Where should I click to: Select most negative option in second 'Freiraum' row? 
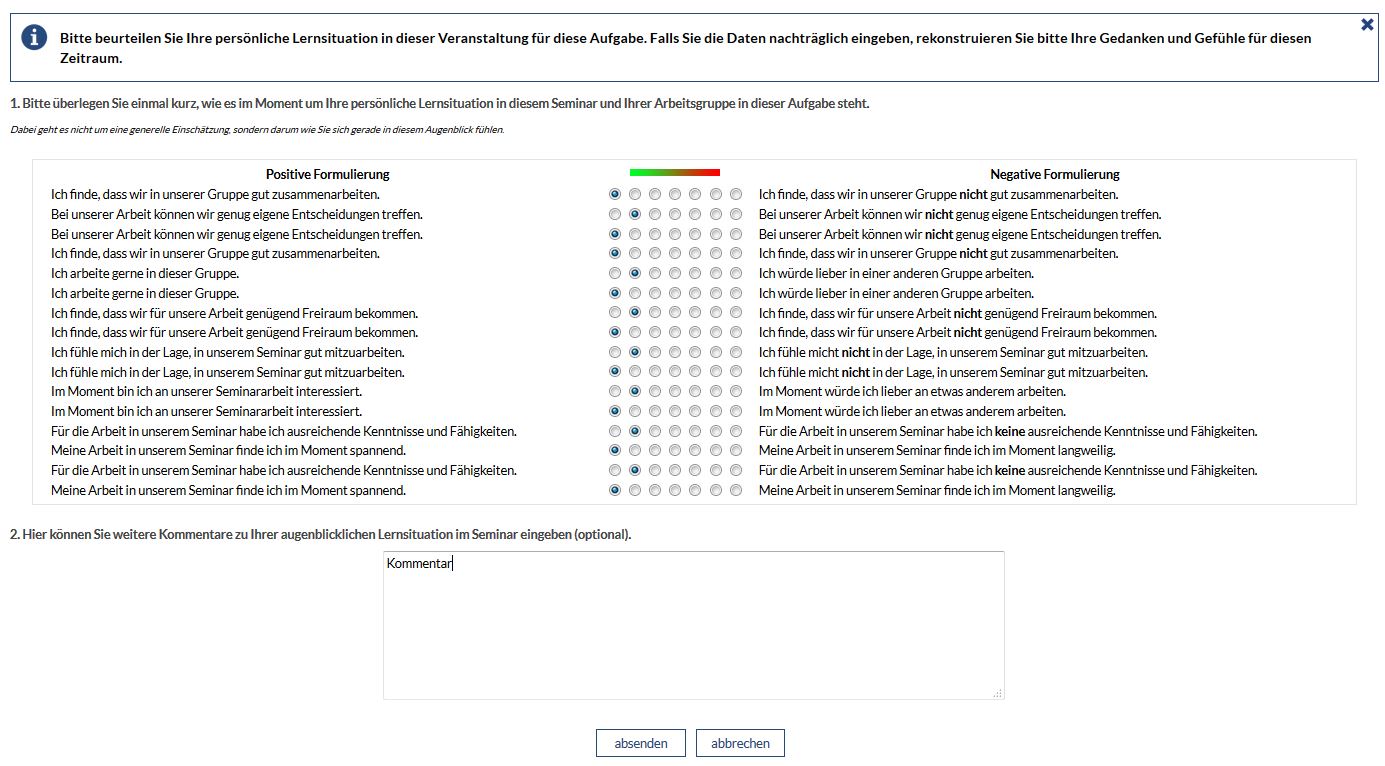(736, 332)
